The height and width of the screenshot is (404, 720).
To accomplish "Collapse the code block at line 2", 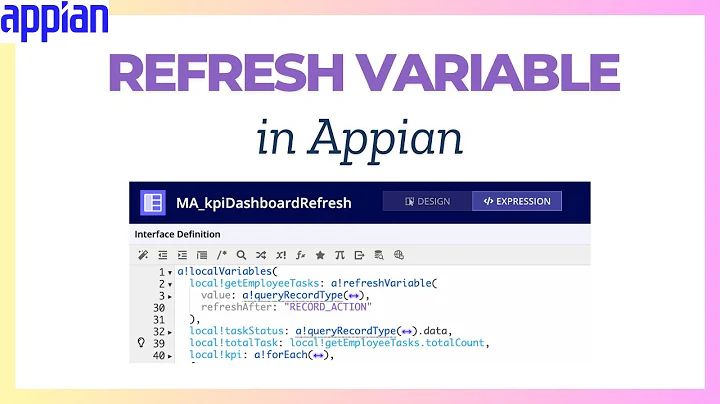I will (170, 285).
